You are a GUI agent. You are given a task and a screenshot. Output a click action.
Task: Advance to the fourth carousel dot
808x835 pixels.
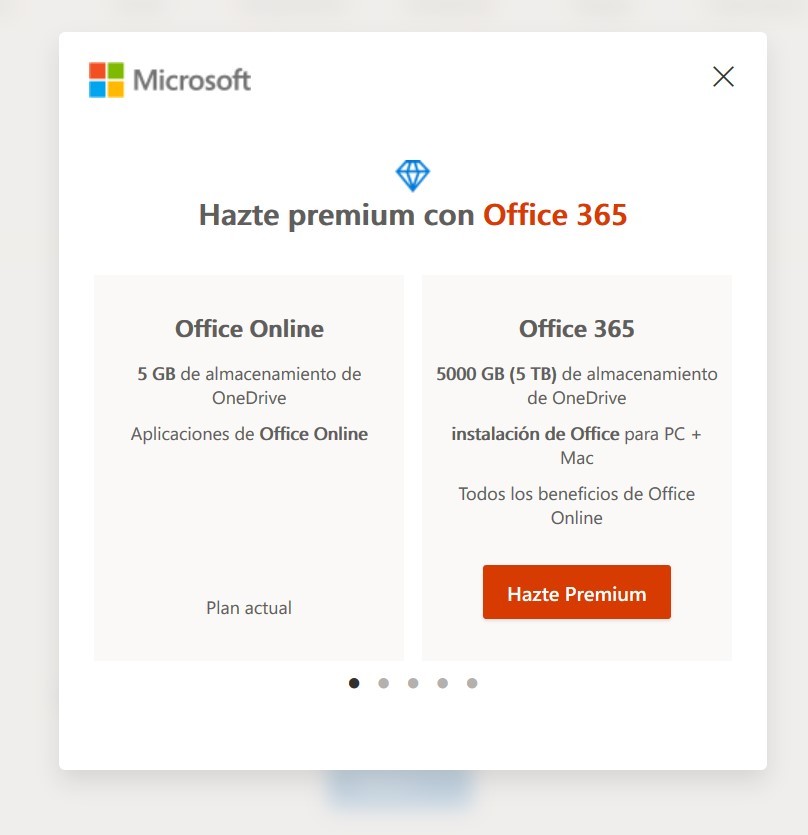tap(442, 683)
